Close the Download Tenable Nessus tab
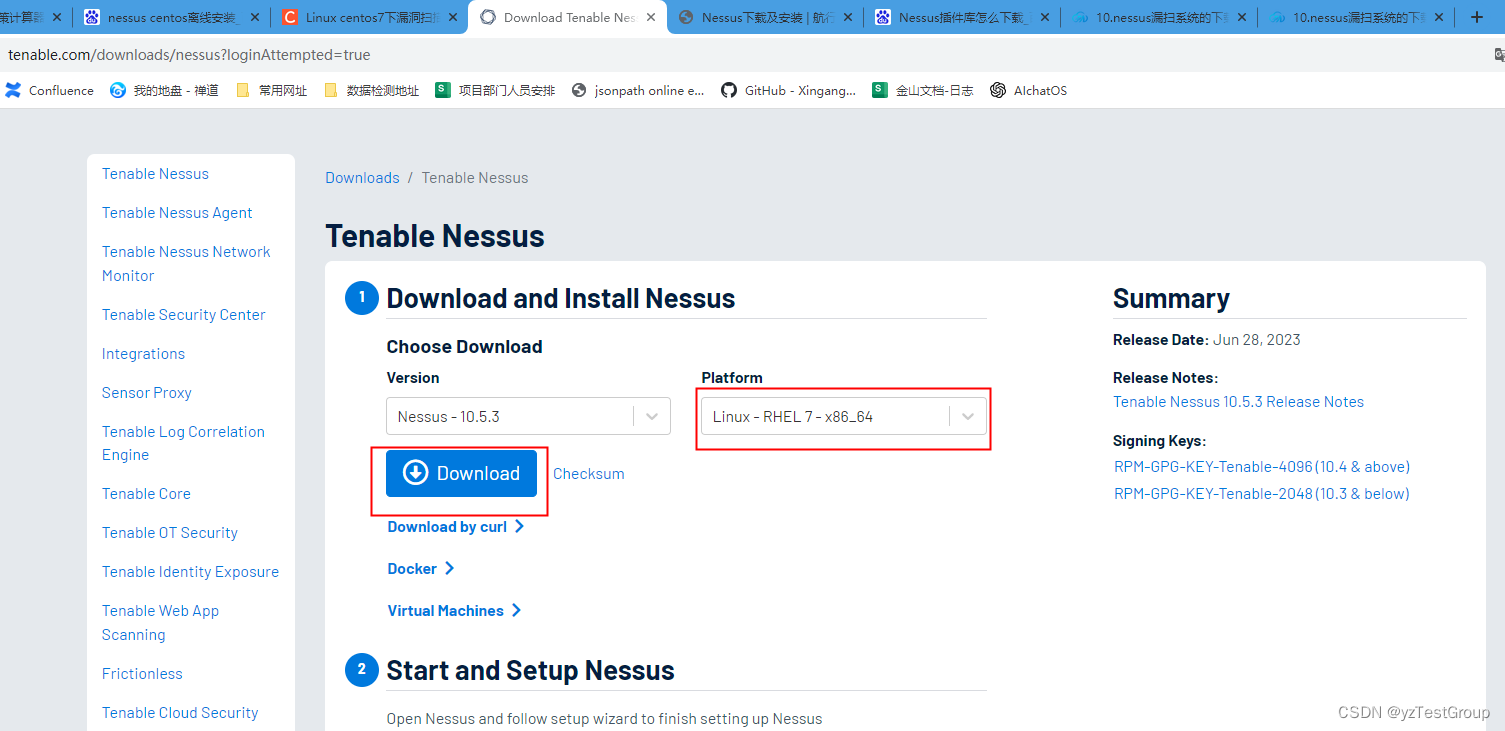 [x=651, y=17]
